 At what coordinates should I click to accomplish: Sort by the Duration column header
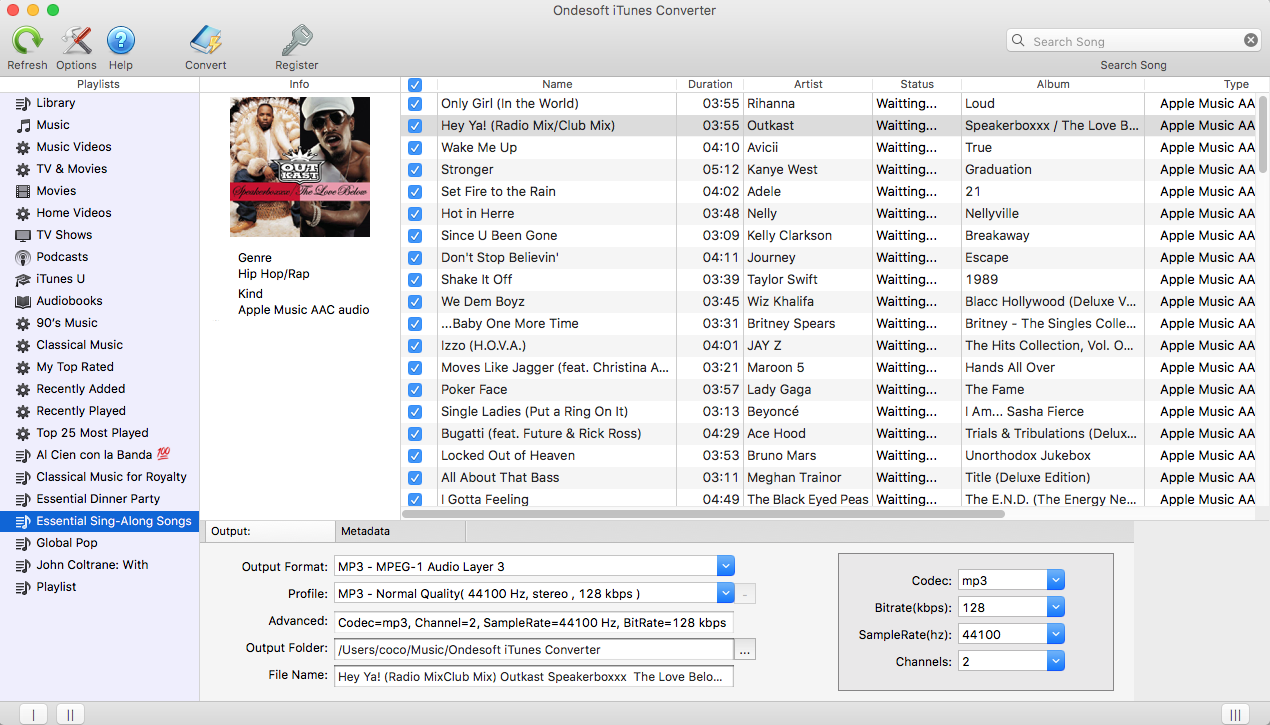pyautogui.click(x=710, y=85)
